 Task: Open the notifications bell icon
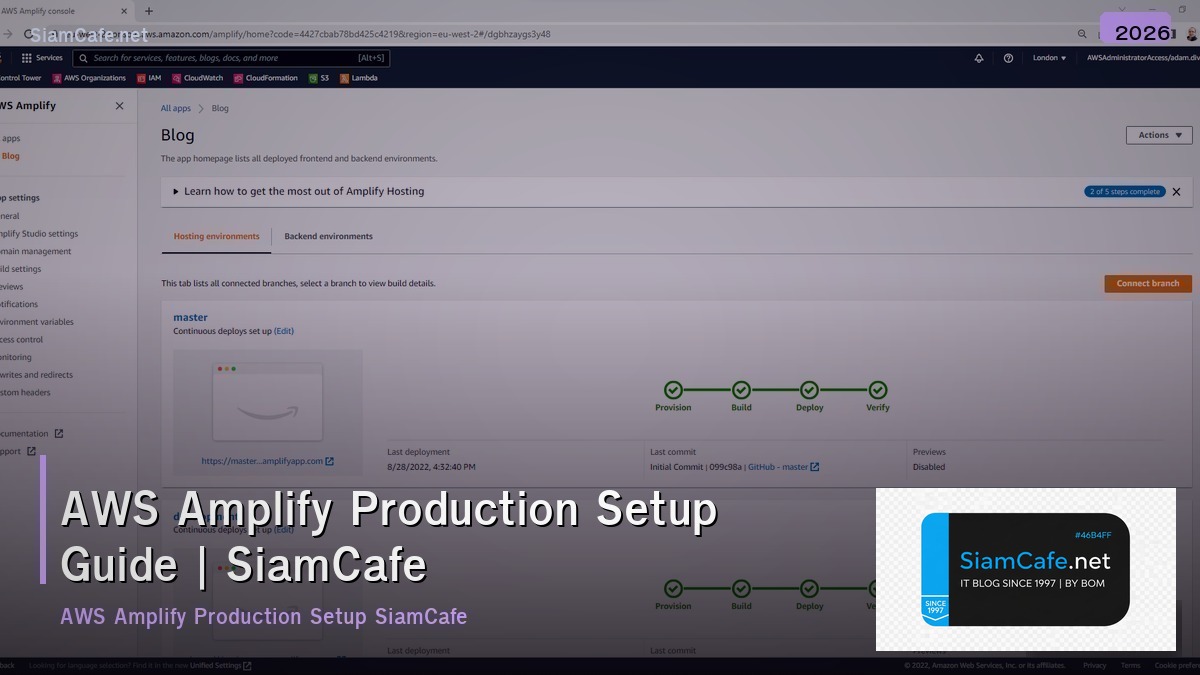point(978,58)
